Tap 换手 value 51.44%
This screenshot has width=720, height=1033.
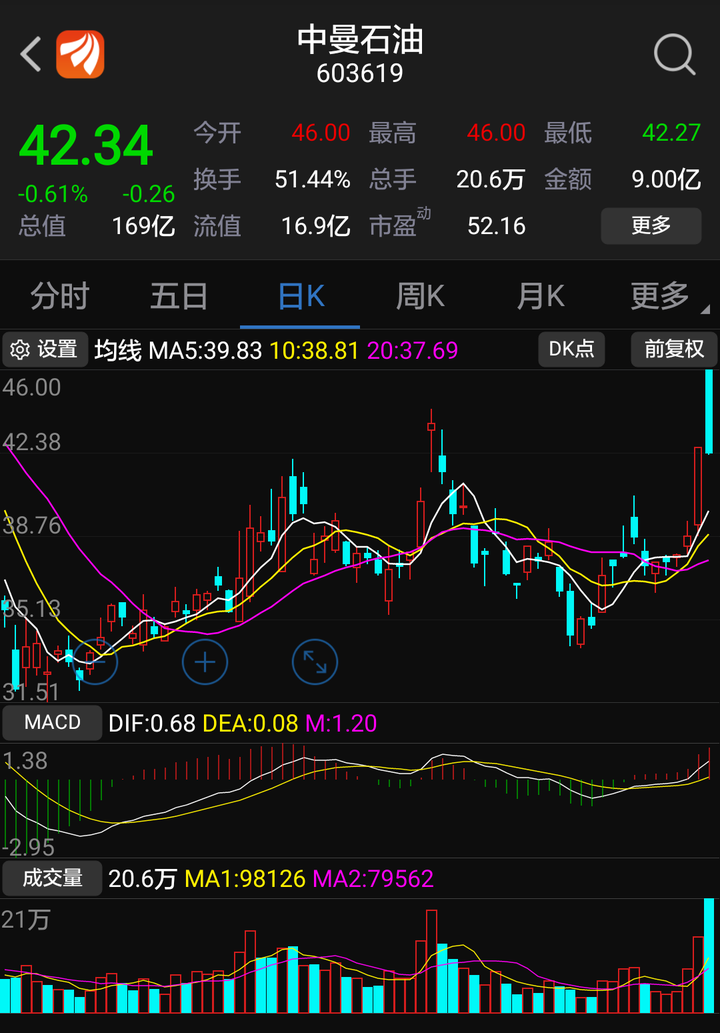[312, 179]
